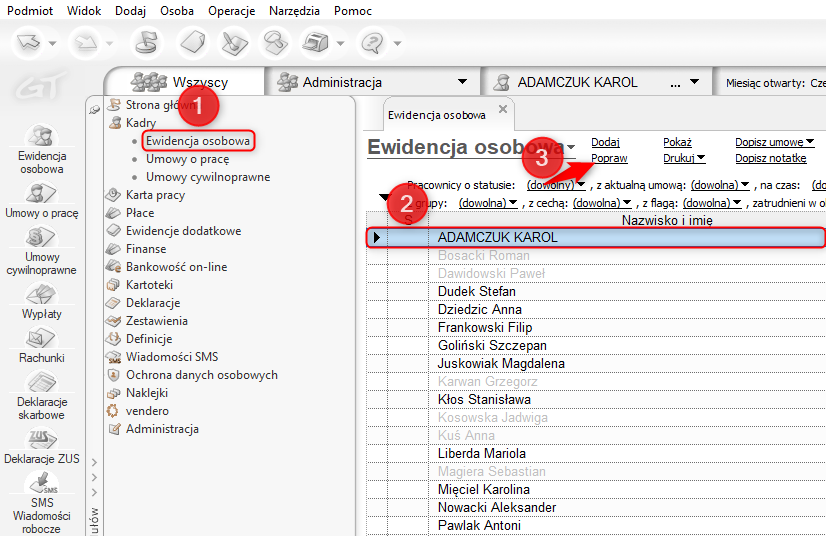Viewport: 826px width, 536px height.
Task: Open Deklaracje skarbowe shortcut icon
Action: point(42,382)
